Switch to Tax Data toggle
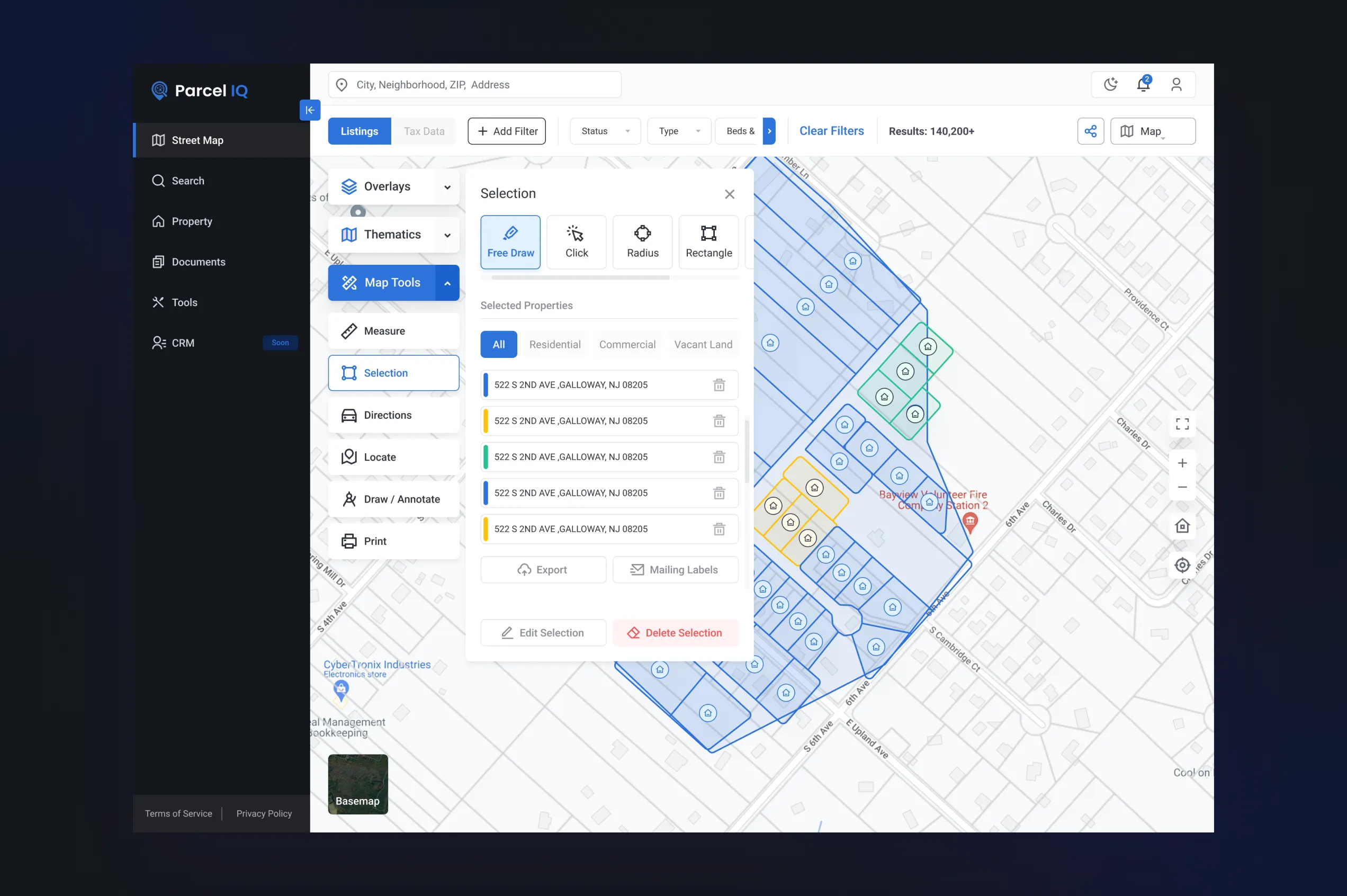 tap(424, 131)
